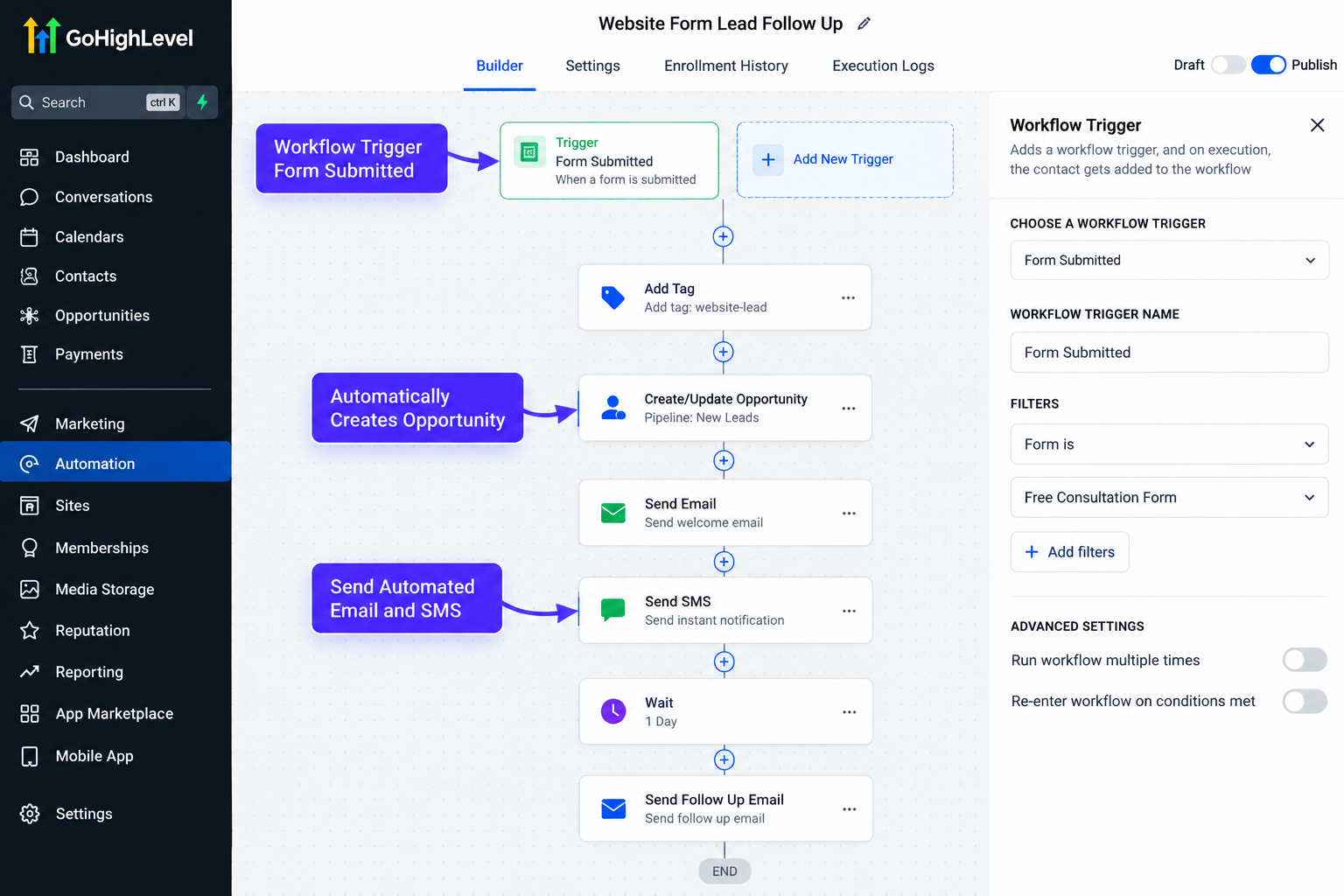Open Conversations chat bubble icon

tap(30, 197)
